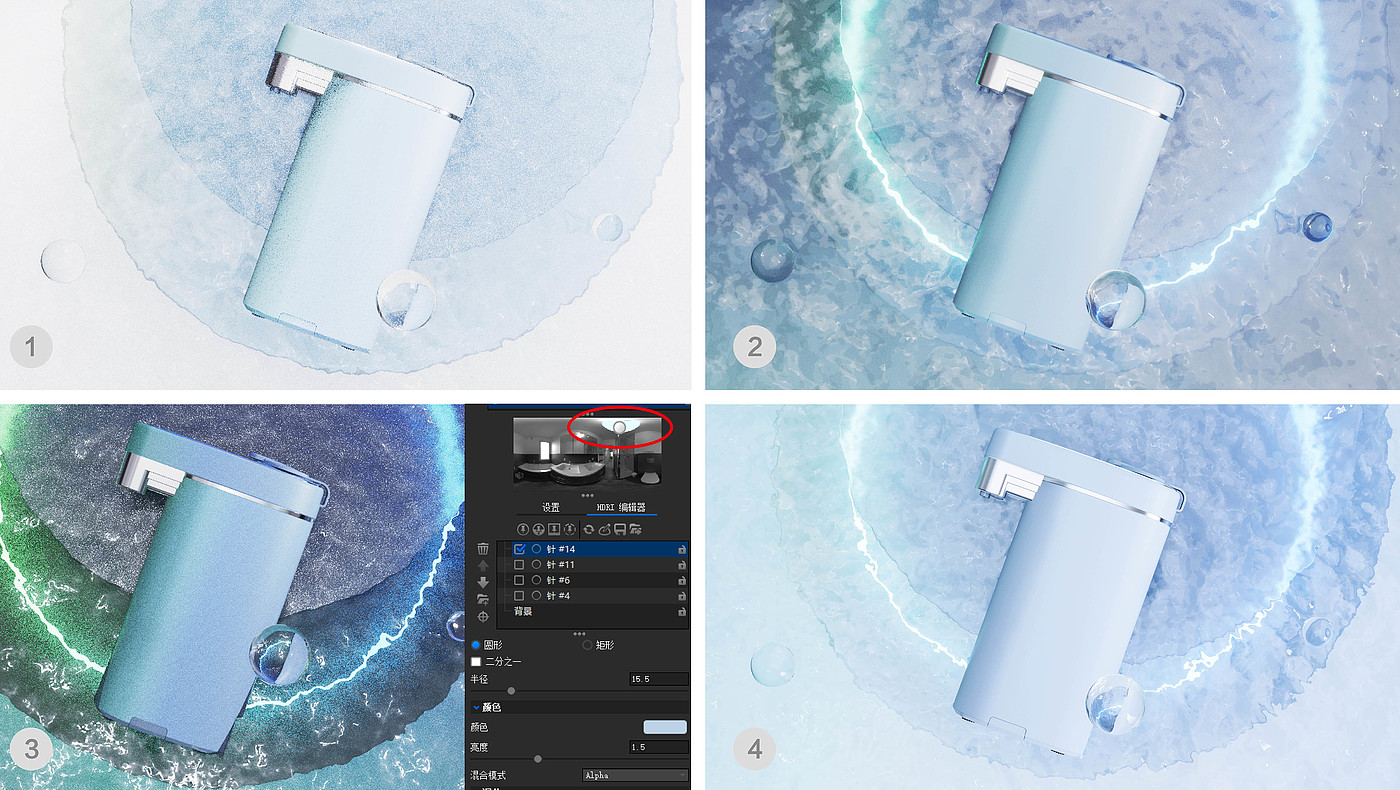Click the 半径 slider handle

pos(512,691)
